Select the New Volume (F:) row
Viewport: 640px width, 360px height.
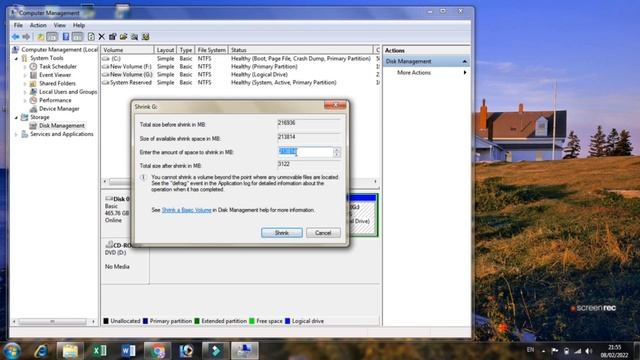coord(240,67)
